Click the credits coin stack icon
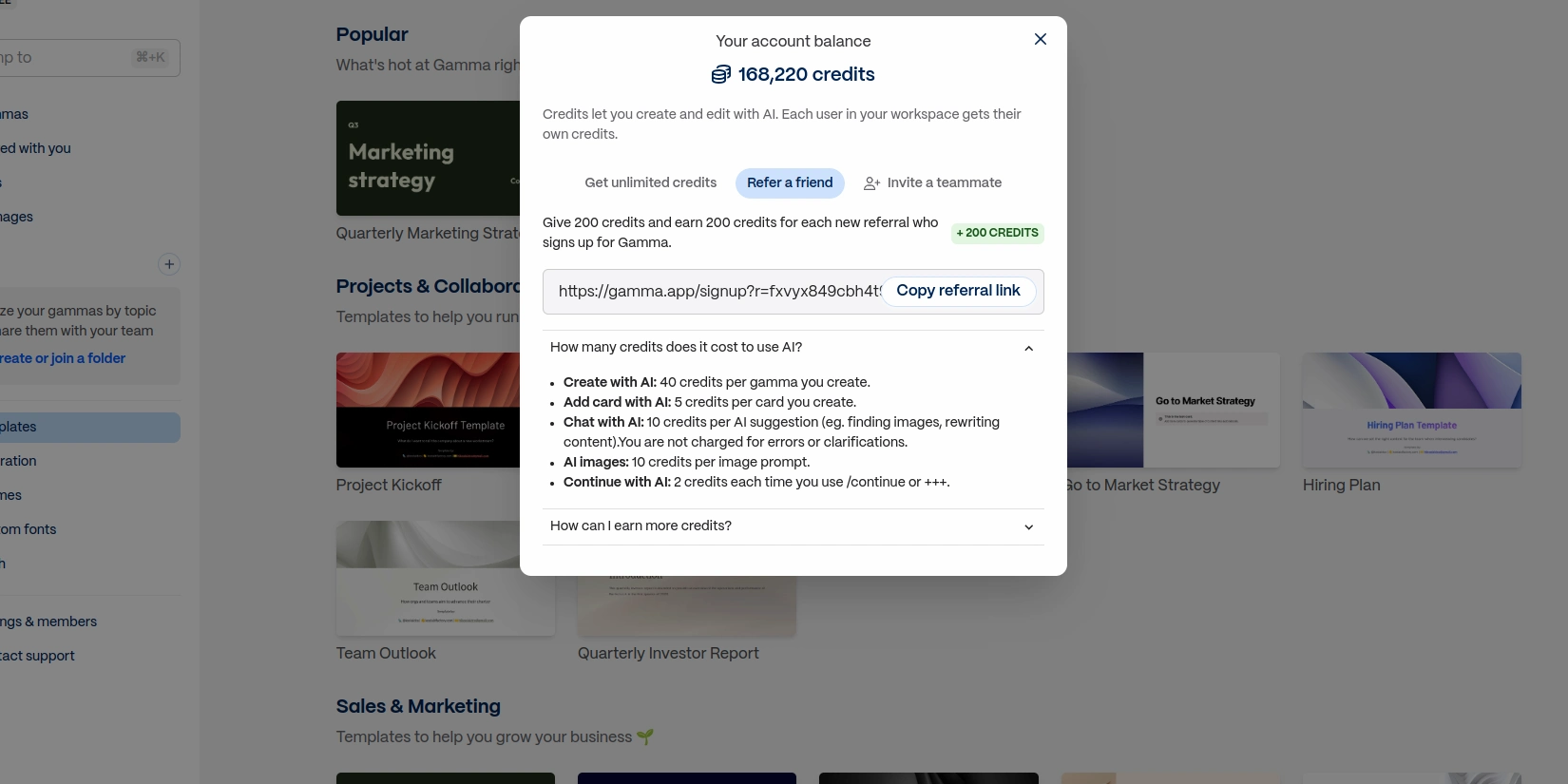This screenshot has height=784, width=1568. tap(721, 74)
